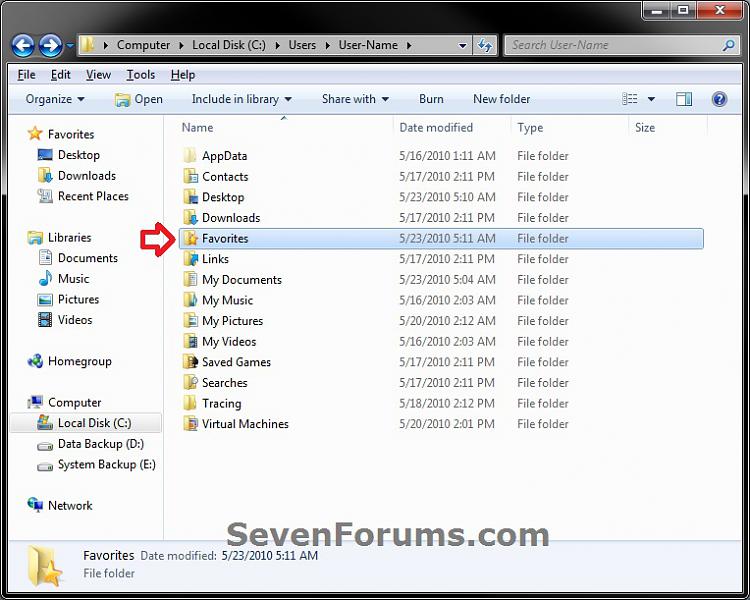
Task: Click the Refresh button beside address bar
Action: click(485, 45)
